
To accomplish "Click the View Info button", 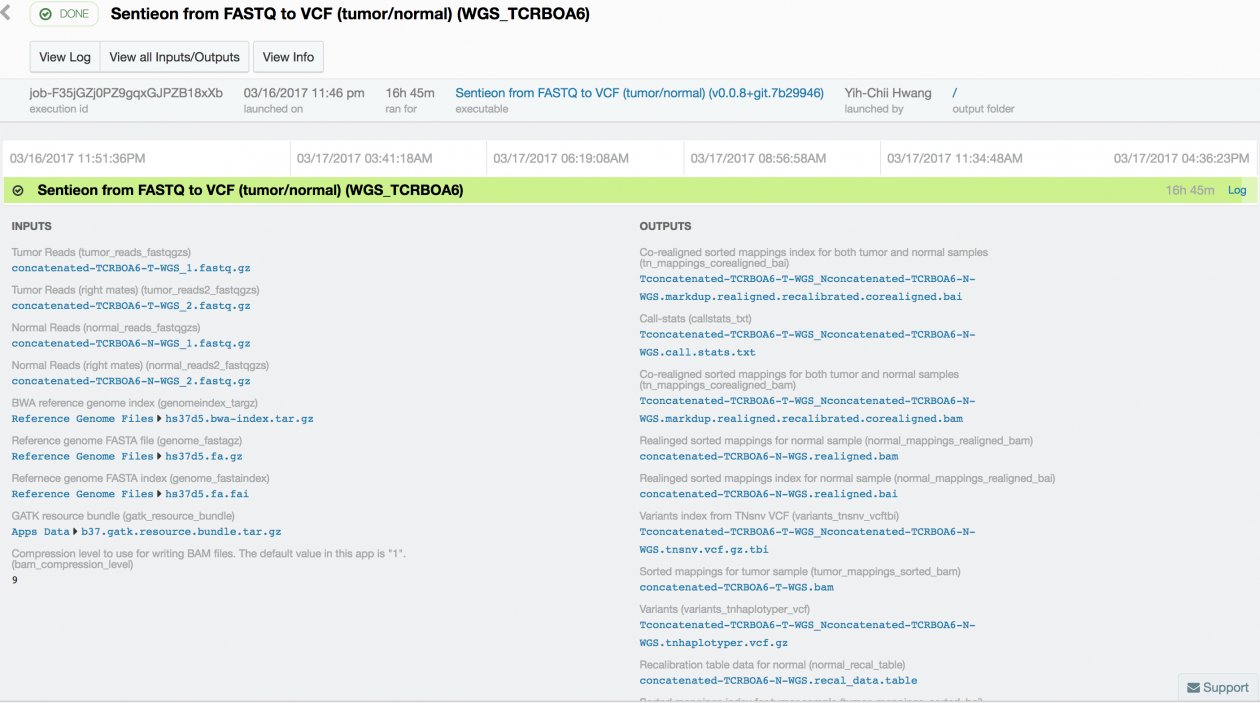I will click(288, 57).
